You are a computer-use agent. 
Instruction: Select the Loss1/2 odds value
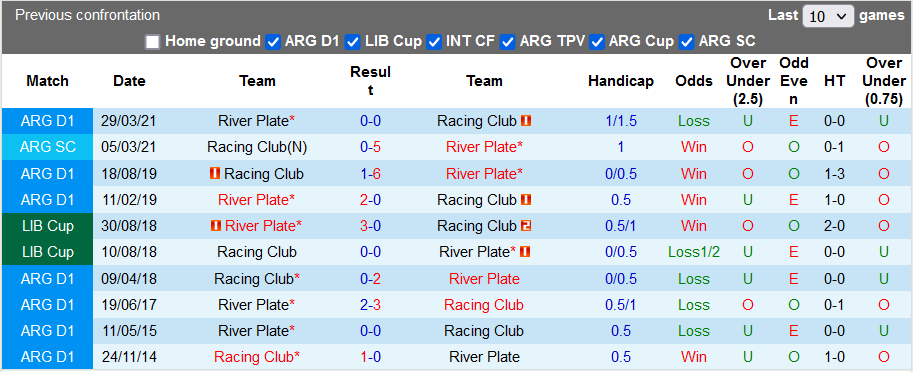click(x=693, y=252)
